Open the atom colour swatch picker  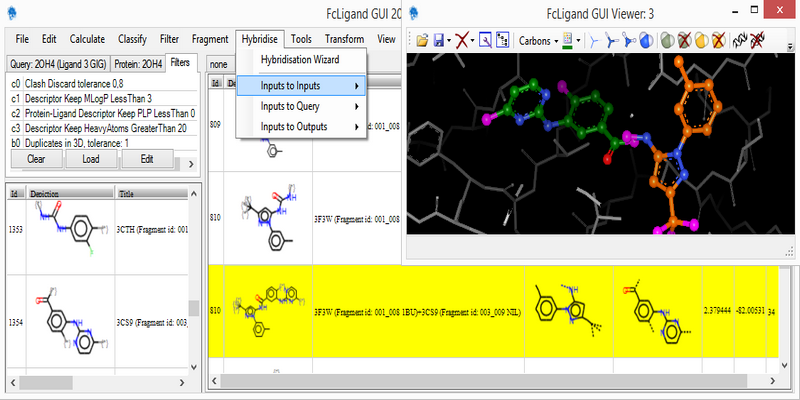[x=567, y=41]
